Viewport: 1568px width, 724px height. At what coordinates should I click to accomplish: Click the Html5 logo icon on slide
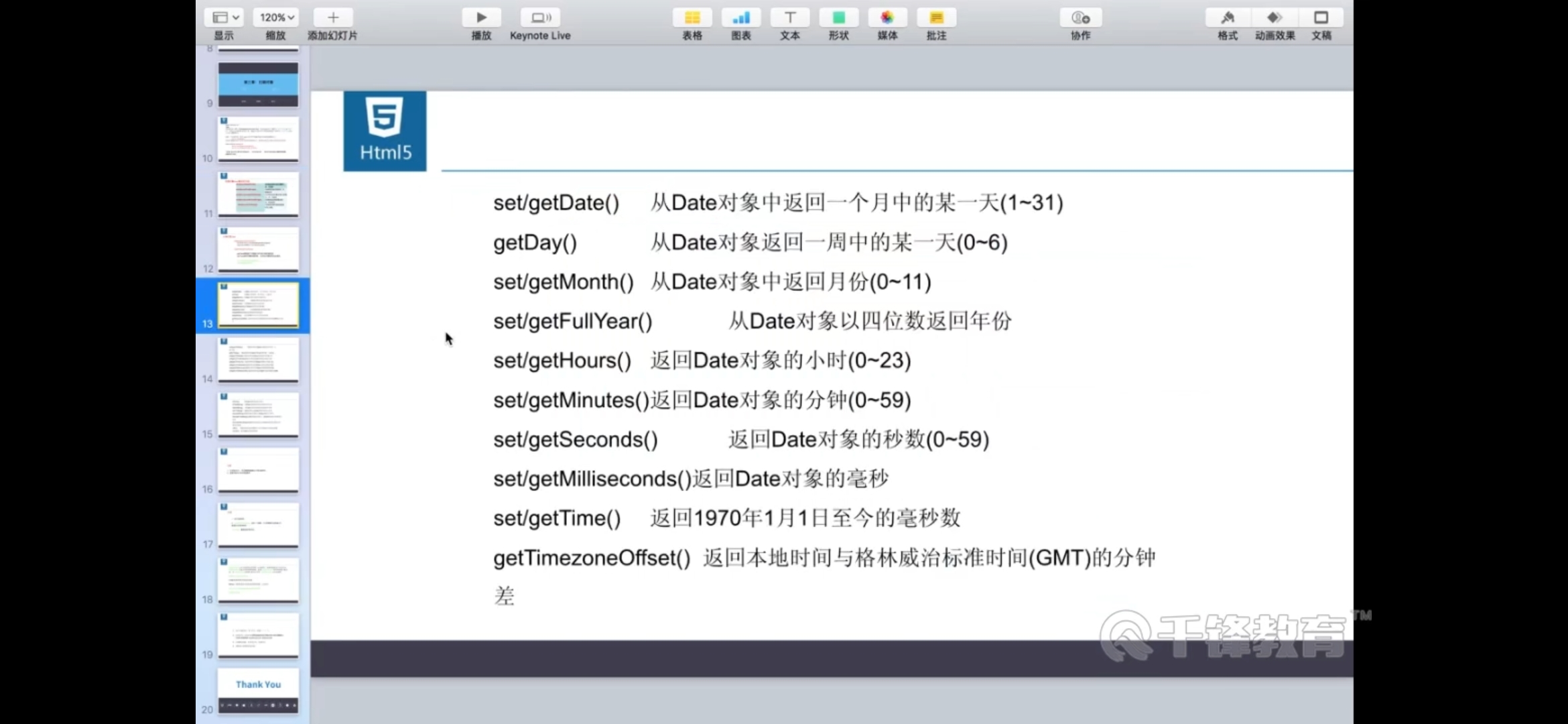384,129
